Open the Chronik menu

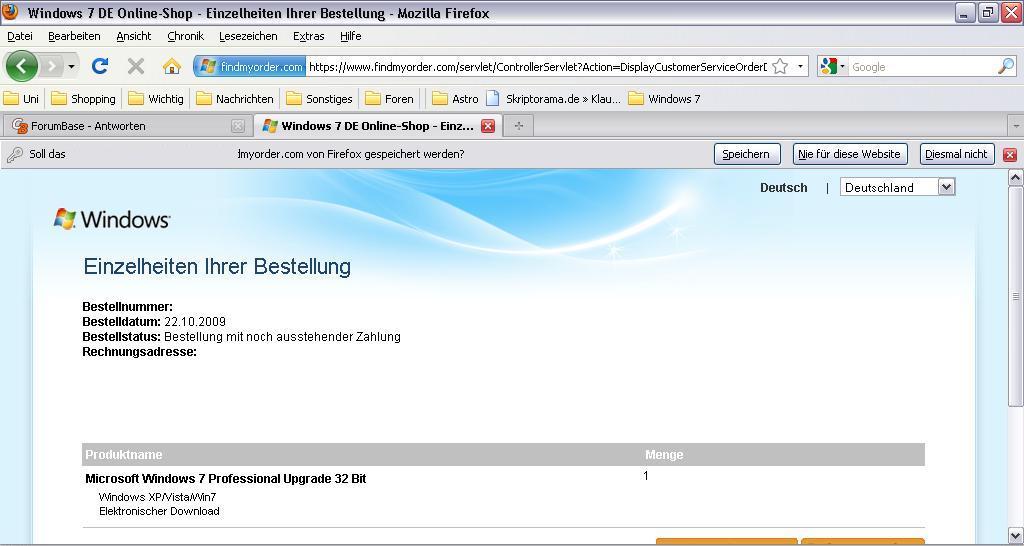pos(185,36)
